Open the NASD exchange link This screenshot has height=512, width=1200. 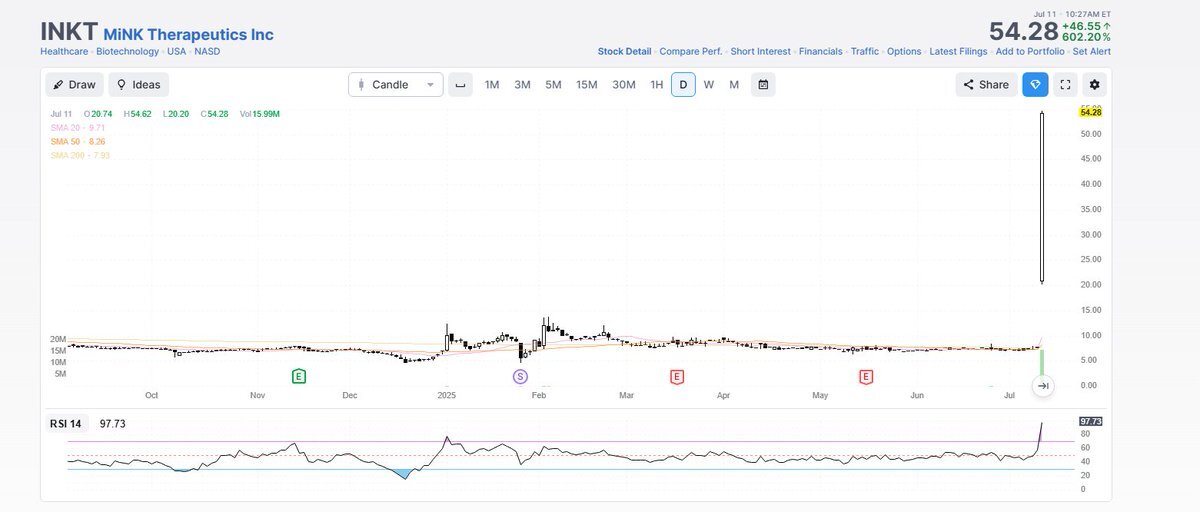click(x=207, y=51)
